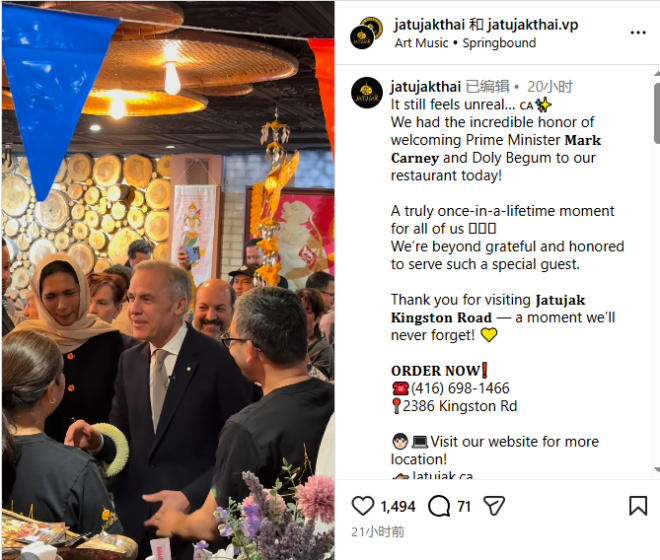Open the three-dot more options menu
660x560 pixels.
(x=638, y=32)
